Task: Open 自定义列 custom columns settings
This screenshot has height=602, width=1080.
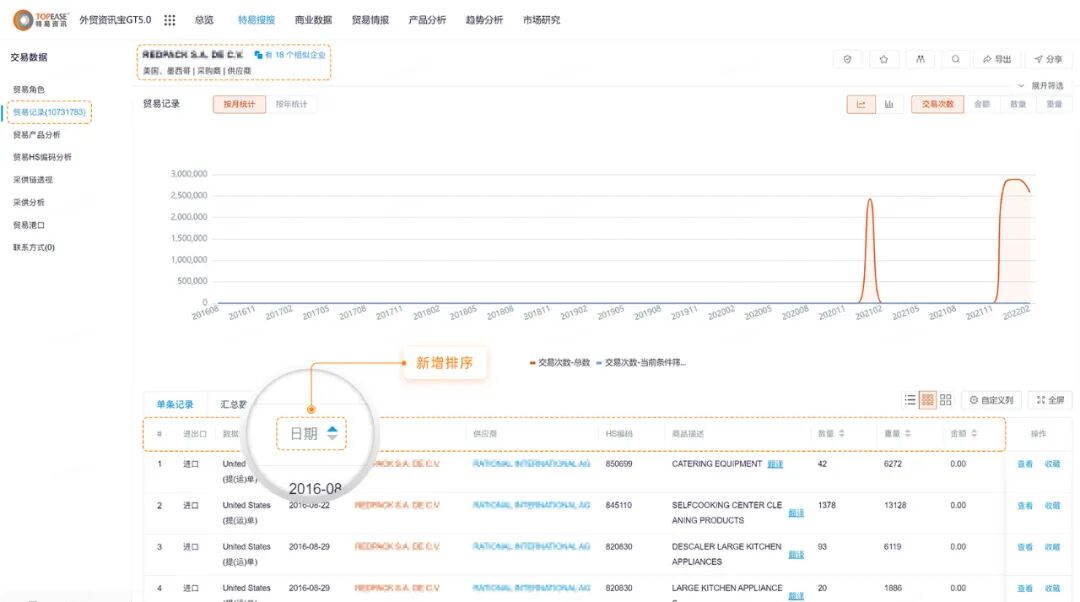Action: click(x=991, y=399)
